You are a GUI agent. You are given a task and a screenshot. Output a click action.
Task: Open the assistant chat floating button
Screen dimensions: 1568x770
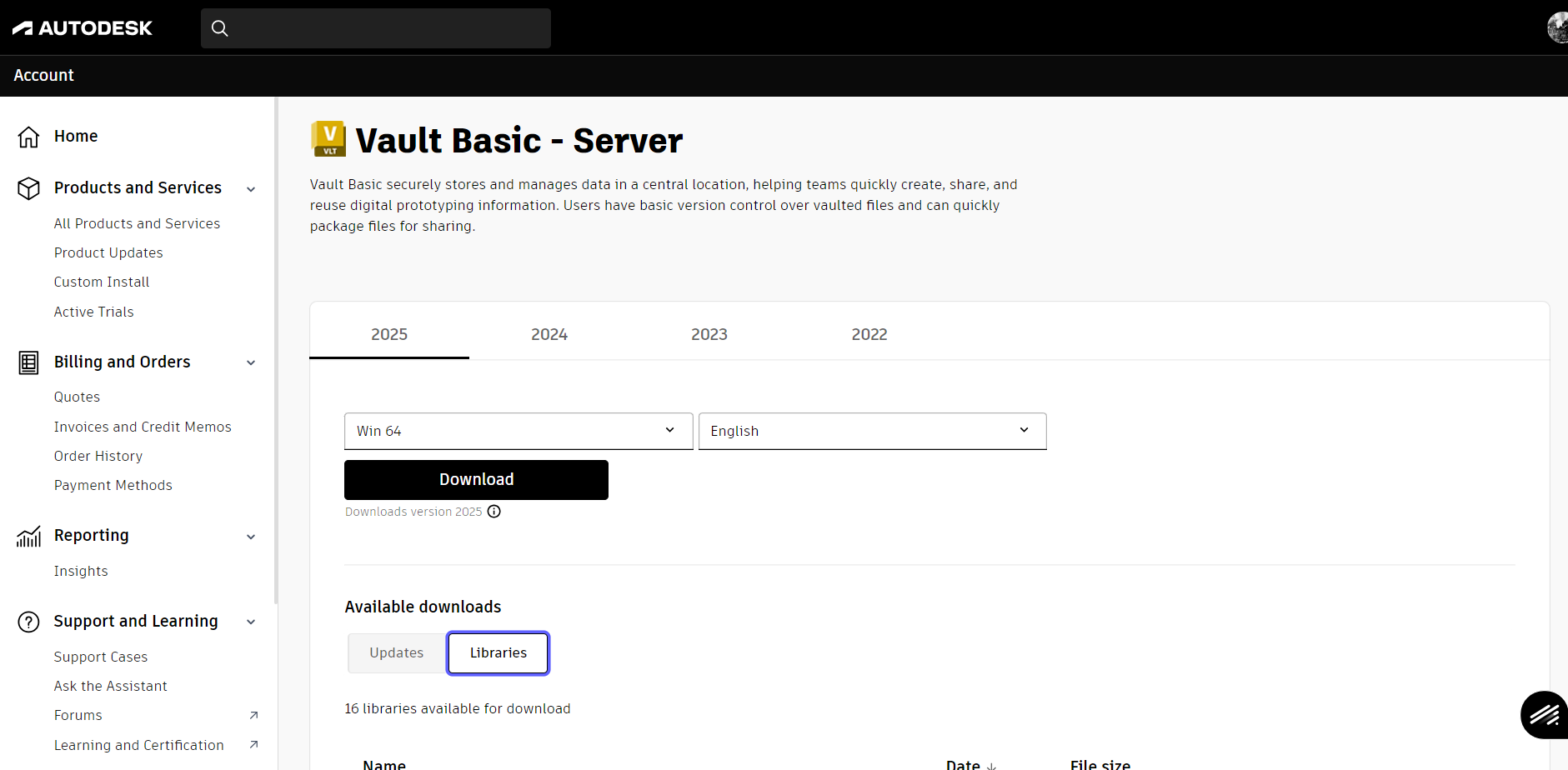click(1544, 715)
